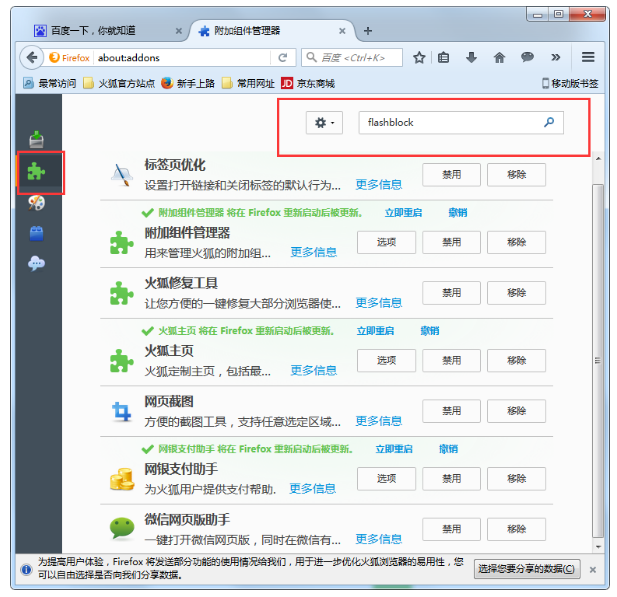Disable the 标签页优化 extension
617x597 pixels.
(451, 175)
